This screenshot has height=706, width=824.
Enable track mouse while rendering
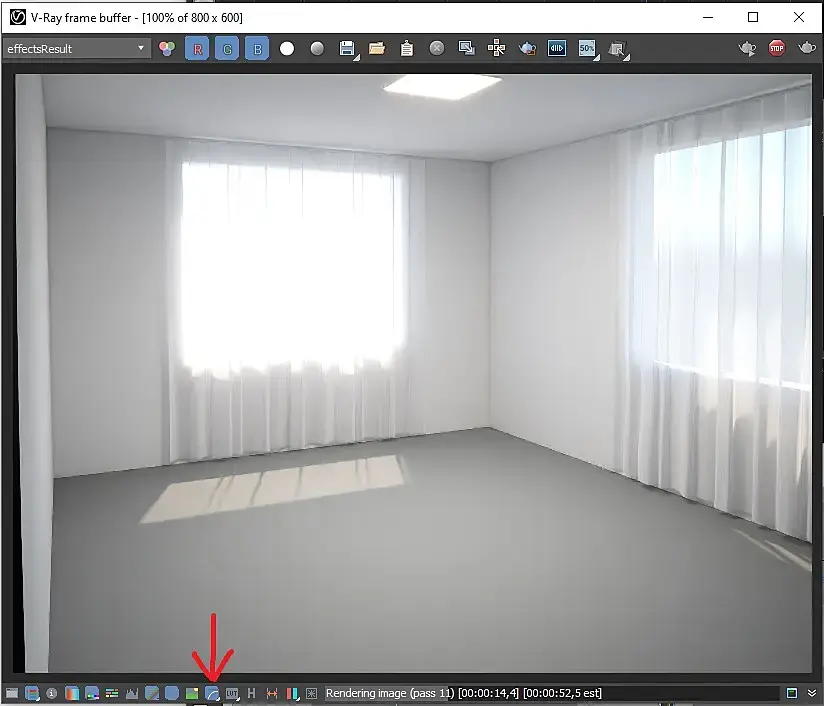(x=497, y=49)
